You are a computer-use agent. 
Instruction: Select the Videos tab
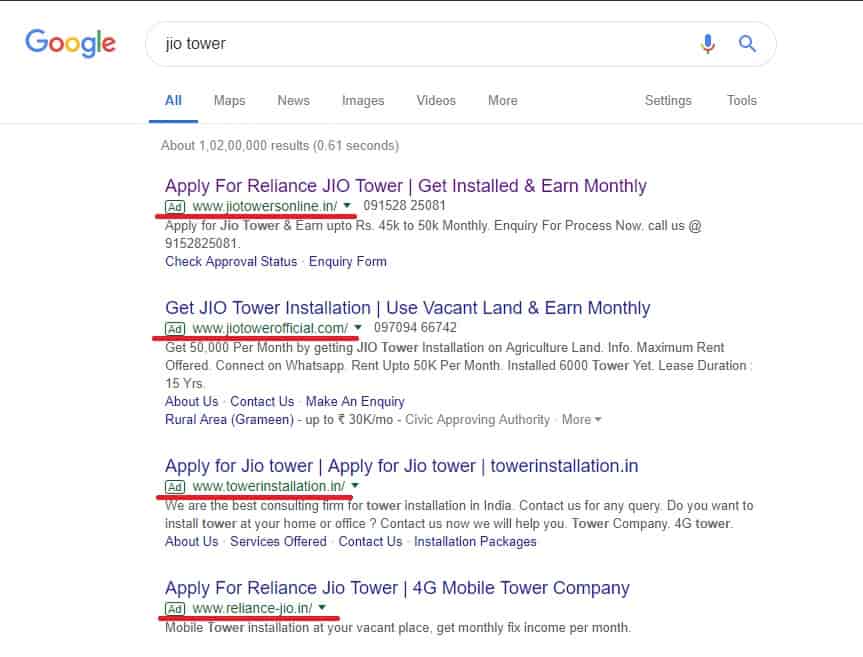(x=436, y=100)
